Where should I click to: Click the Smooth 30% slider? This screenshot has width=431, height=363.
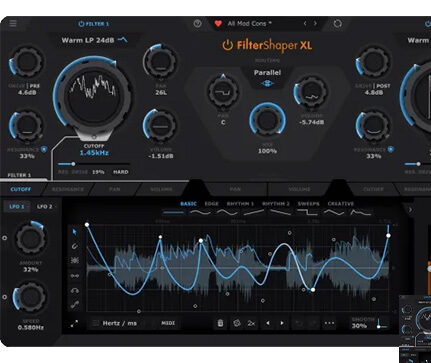pyautogui.click(x=382, y=324)
